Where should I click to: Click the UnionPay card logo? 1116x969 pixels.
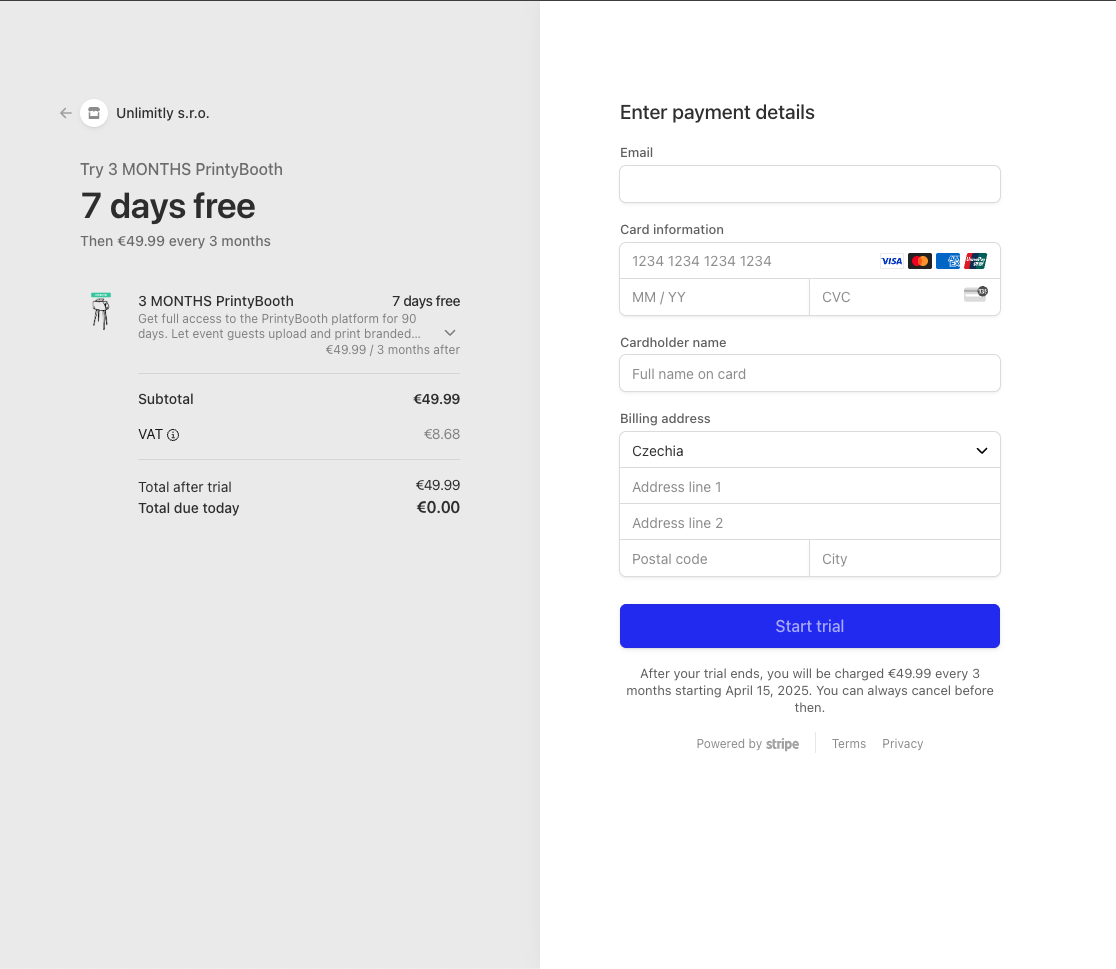pos(976,261)
